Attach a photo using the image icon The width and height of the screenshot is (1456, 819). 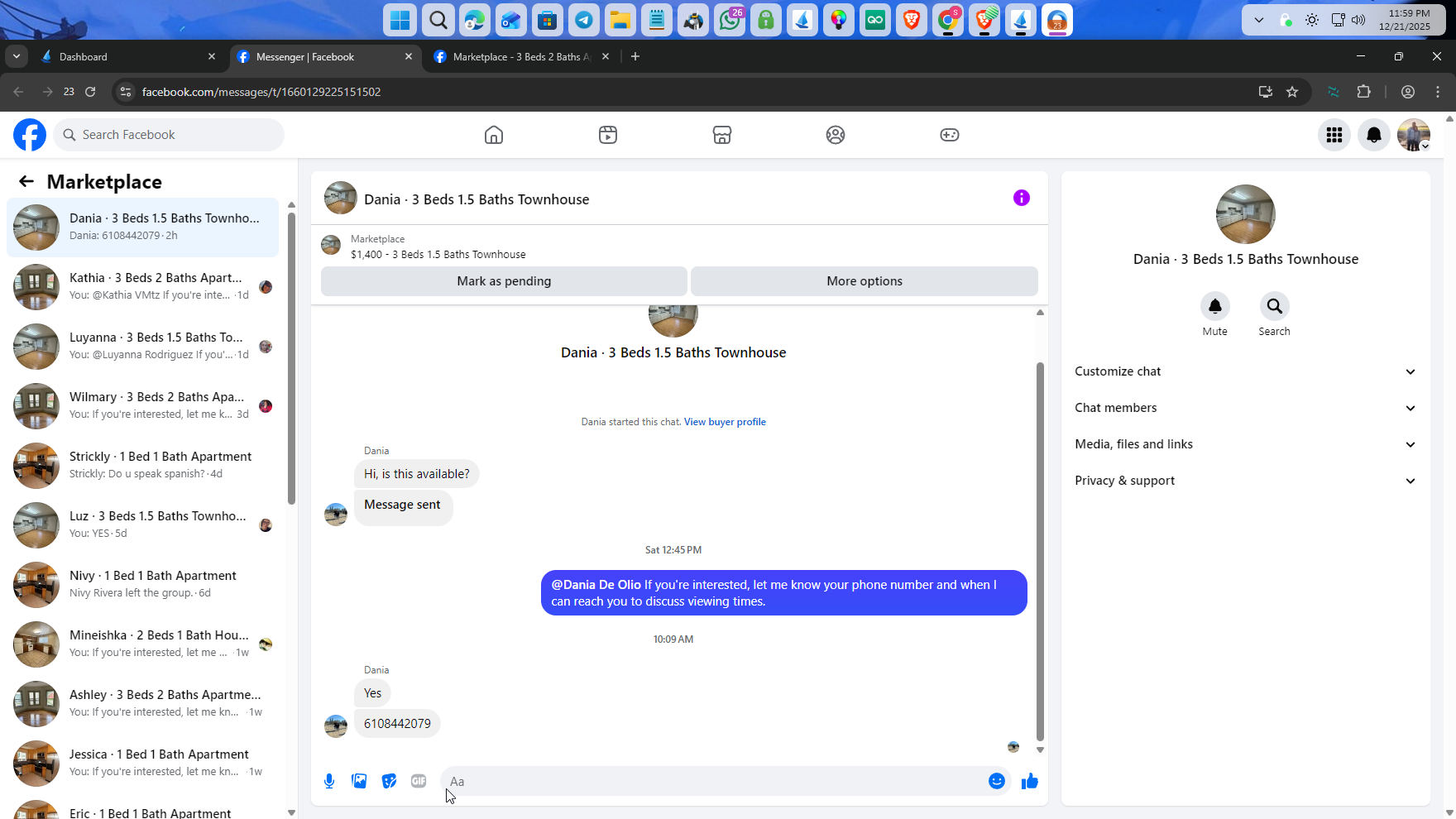click(x=359, y=781)
